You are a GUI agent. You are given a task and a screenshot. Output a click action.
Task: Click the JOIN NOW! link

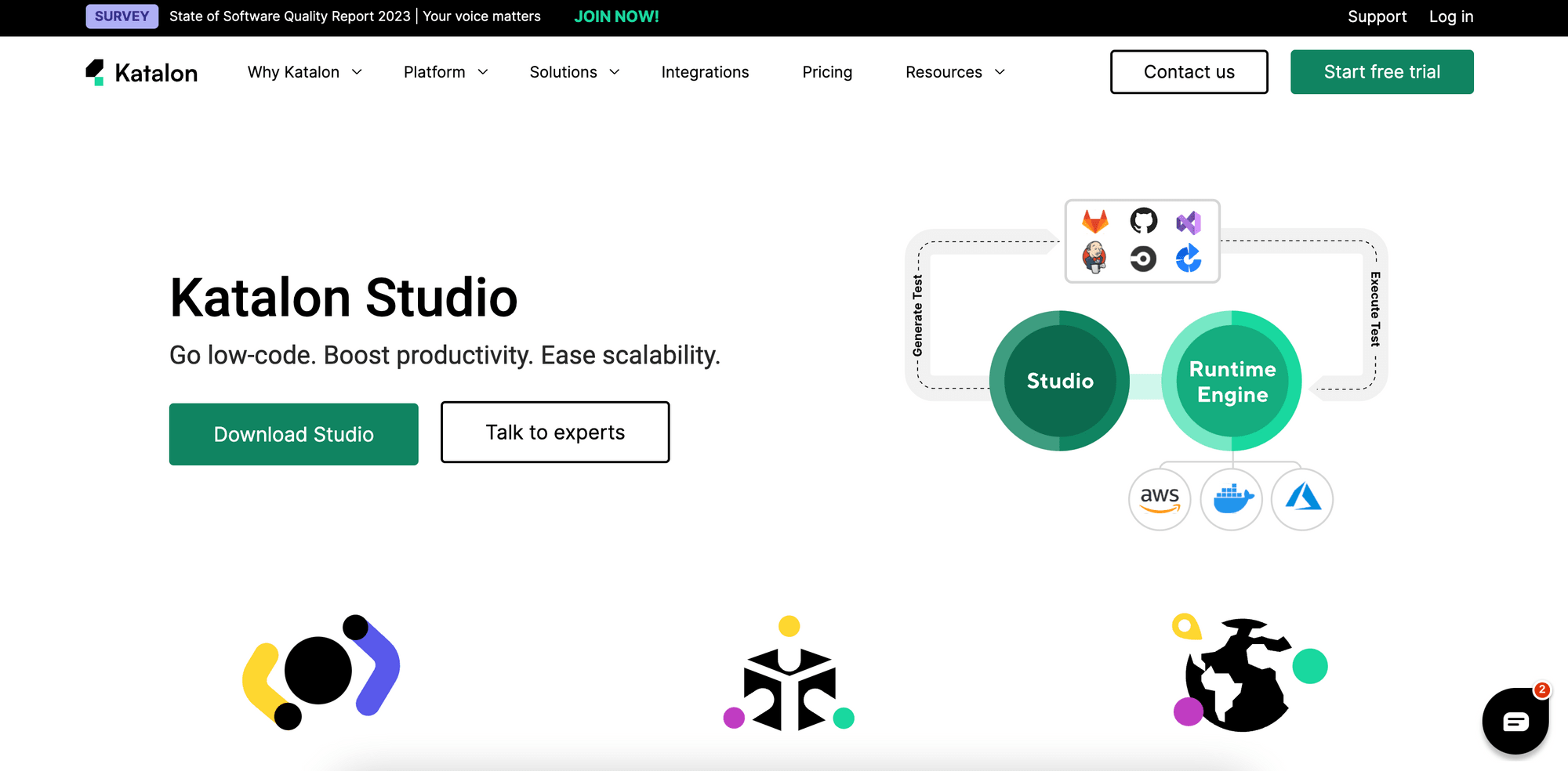(x=616, y=16)
